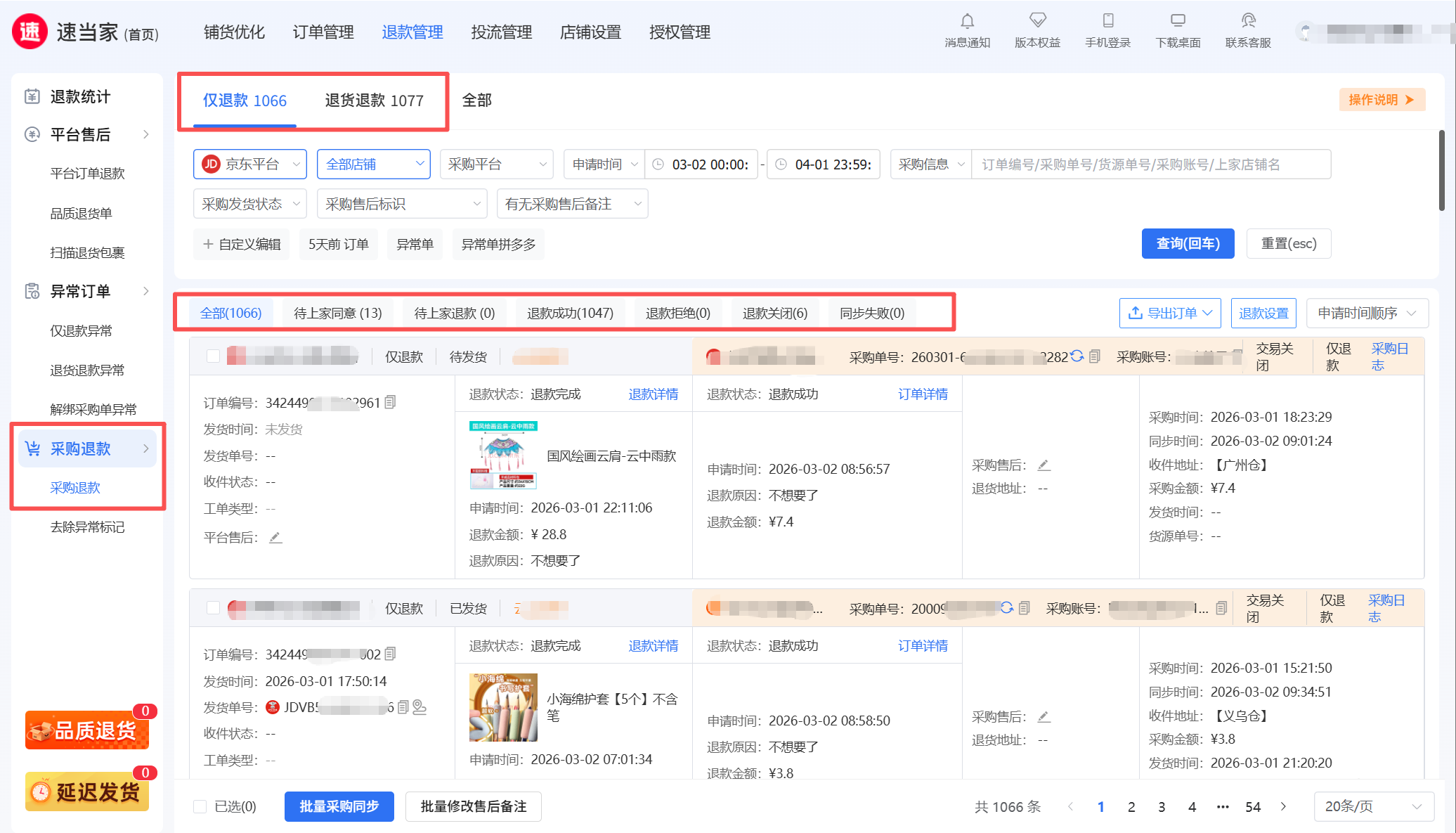Select the 退款成功(1047) status tab
The width and height of the screenshot is (1456, 833).
pyautogui.click(x=570, y=314)
